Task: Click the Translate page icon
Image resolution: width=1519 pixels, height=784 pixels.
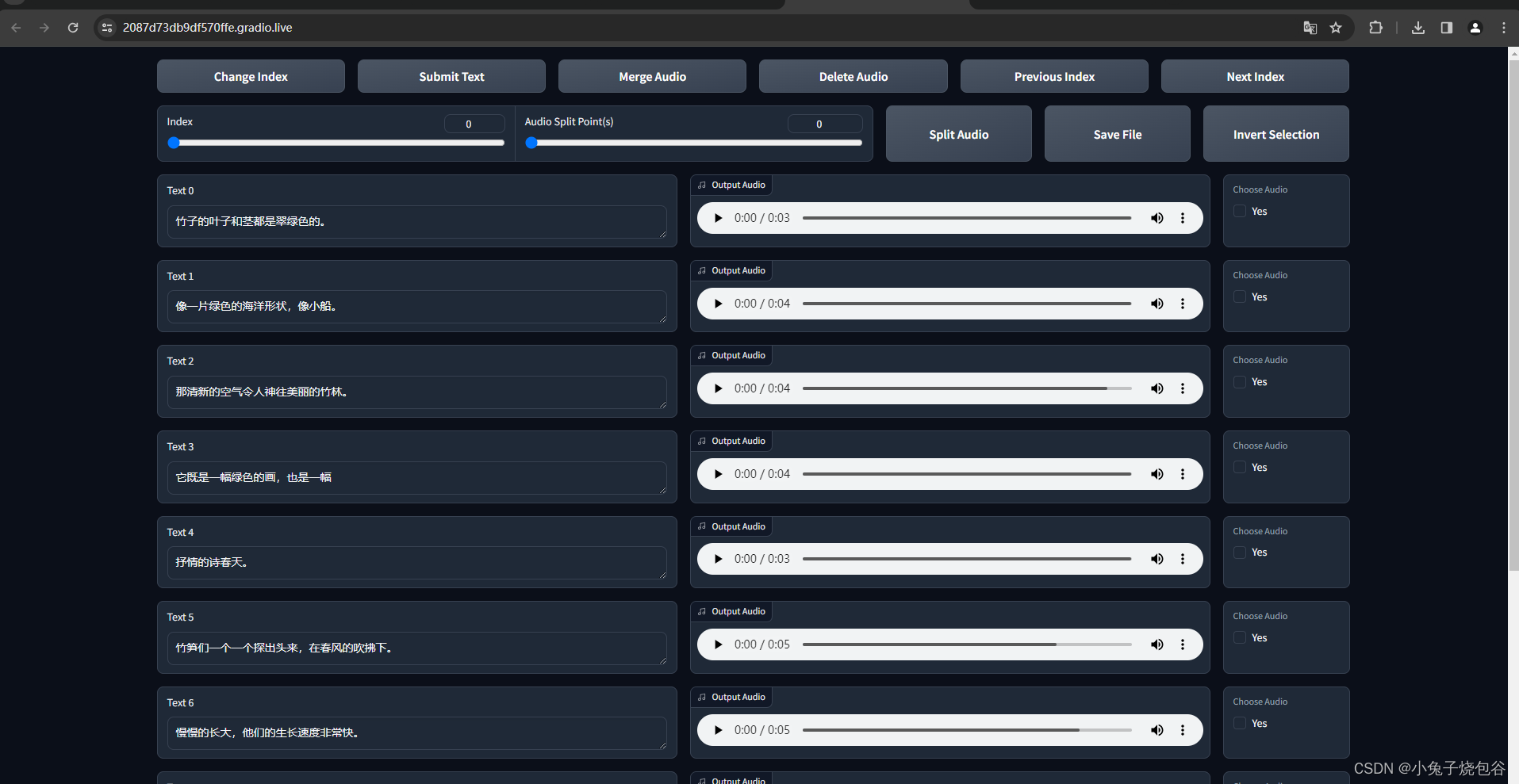Action: click(1310, 28)
